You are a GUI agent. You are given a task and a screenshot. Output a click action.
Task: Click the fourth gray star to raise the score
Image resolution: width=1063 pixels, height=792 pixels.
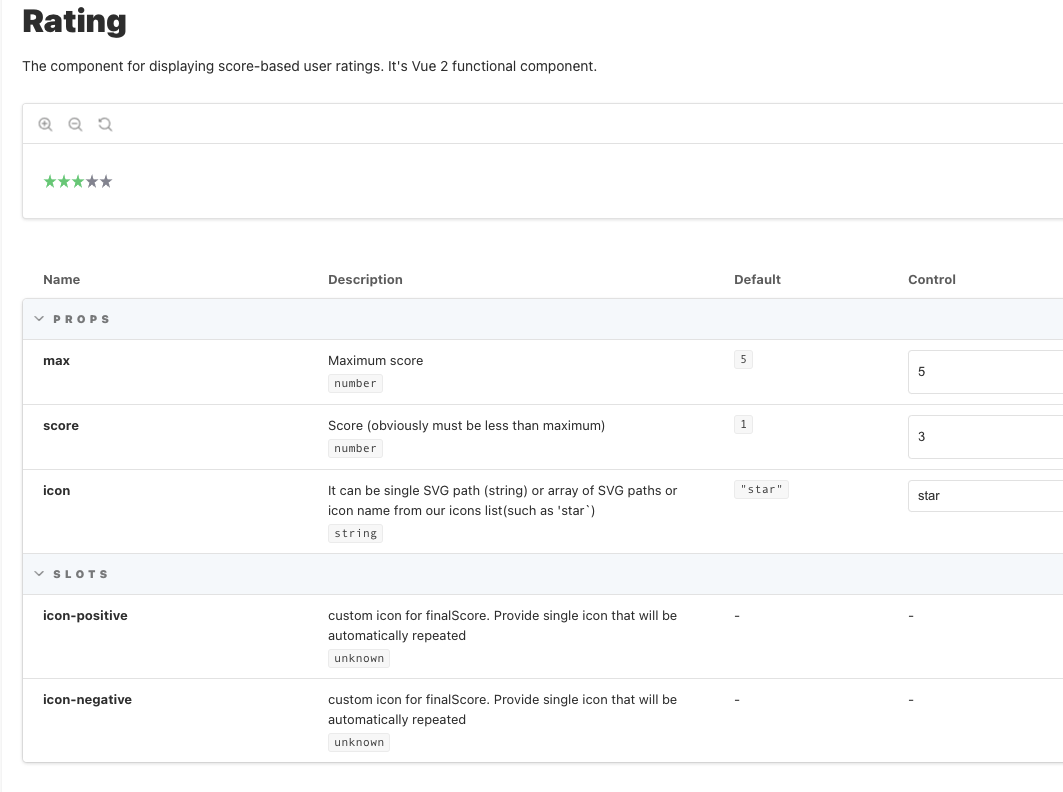93,181
